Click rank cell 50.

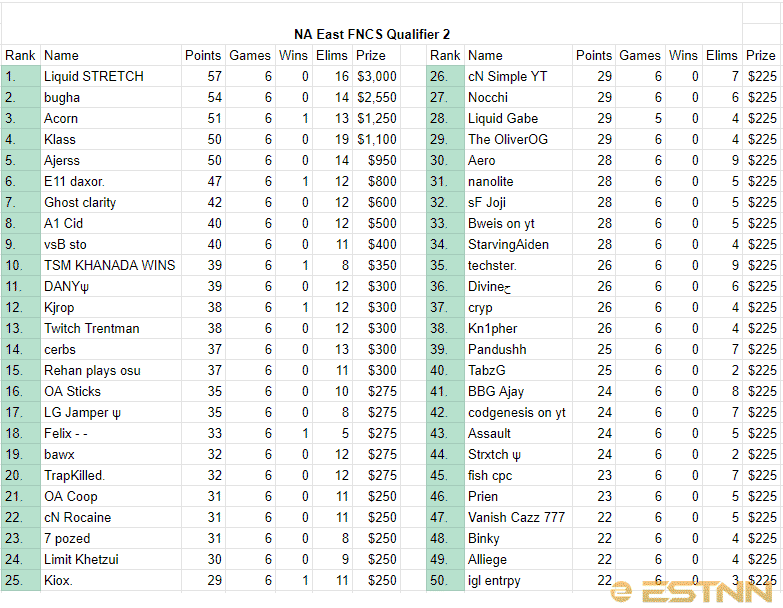click(445, 580)
